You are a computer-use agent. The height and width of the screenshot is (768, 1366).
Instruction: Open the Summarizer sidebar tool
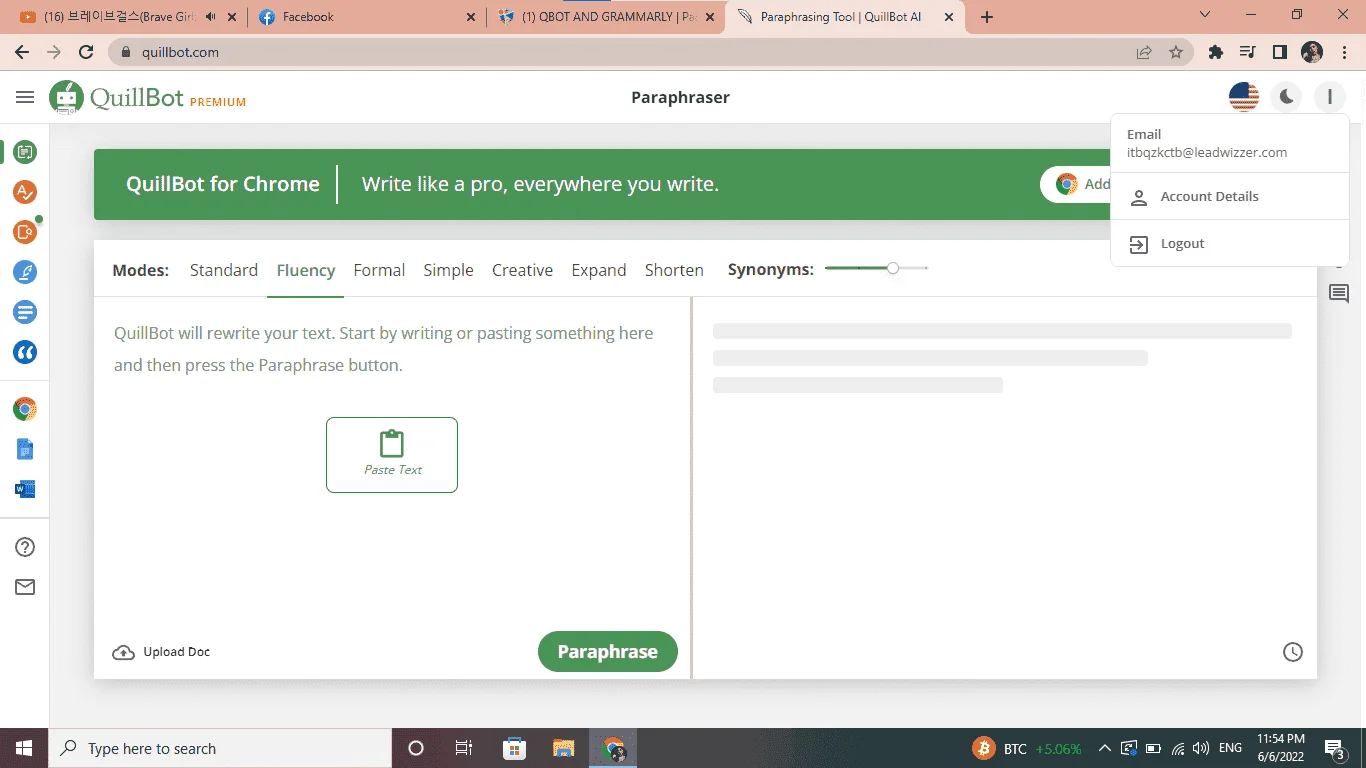pyautogui.click(x=25, y=312)
